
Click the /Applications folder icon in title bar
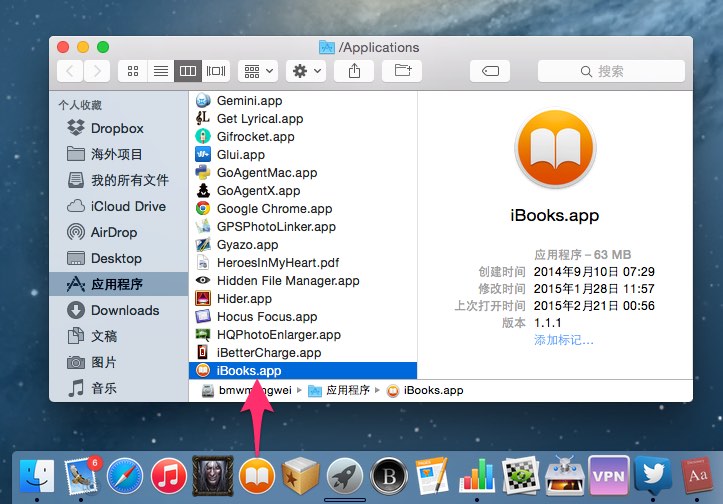pyautogui.click(x=326, y=47)
